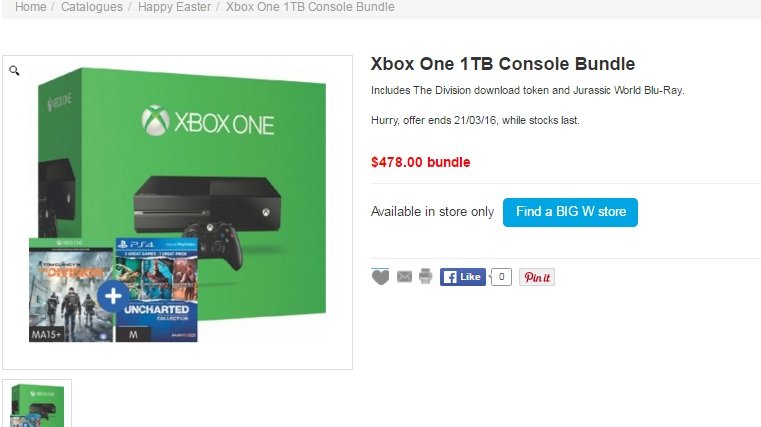Screen dimensions: 761x427
Task: Select the small product thumbnail below image
Action: [37, 404]
